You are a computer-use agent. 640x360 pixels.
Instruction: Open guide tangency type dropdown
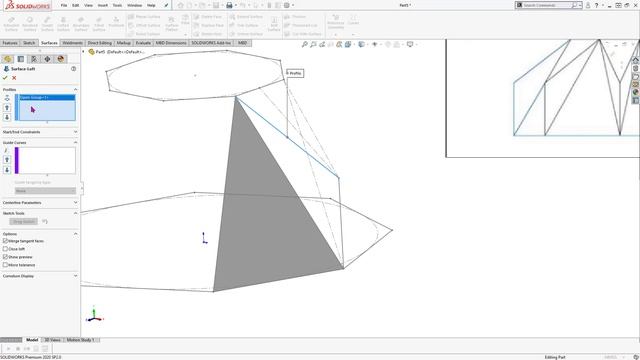[45, 191]
